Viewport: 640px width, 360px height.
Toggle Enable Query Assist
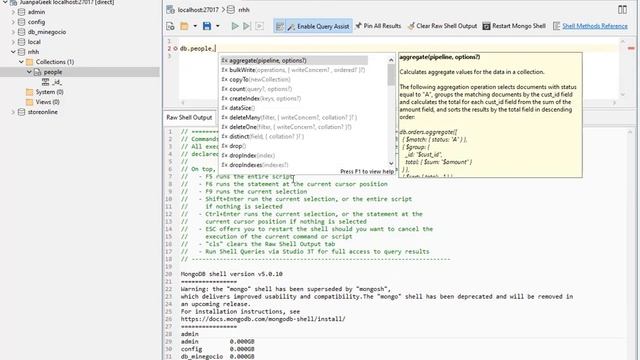click(318, 26)
